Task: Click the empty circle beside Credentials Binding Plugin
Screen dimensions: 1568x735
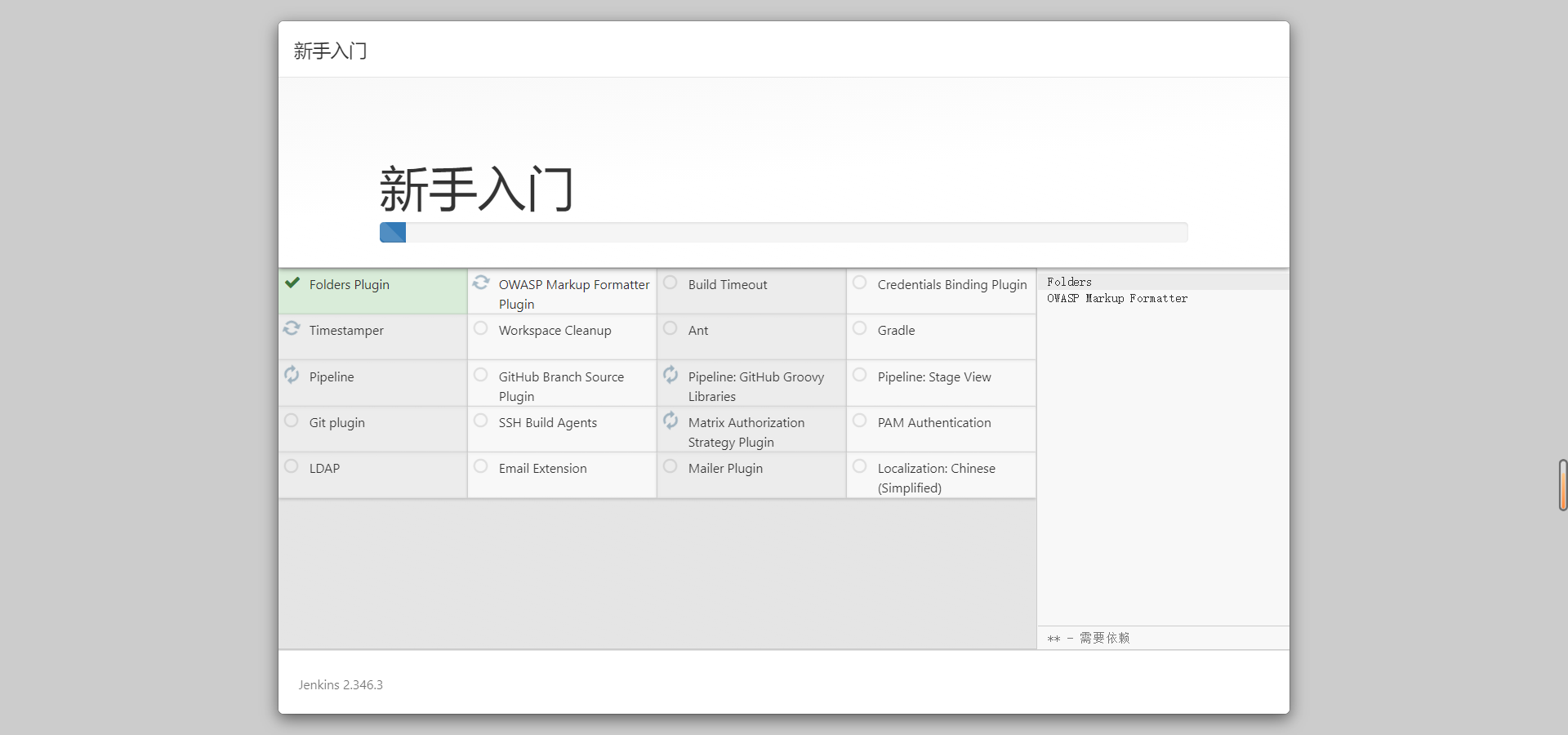Action: click(x=860, y=283)
